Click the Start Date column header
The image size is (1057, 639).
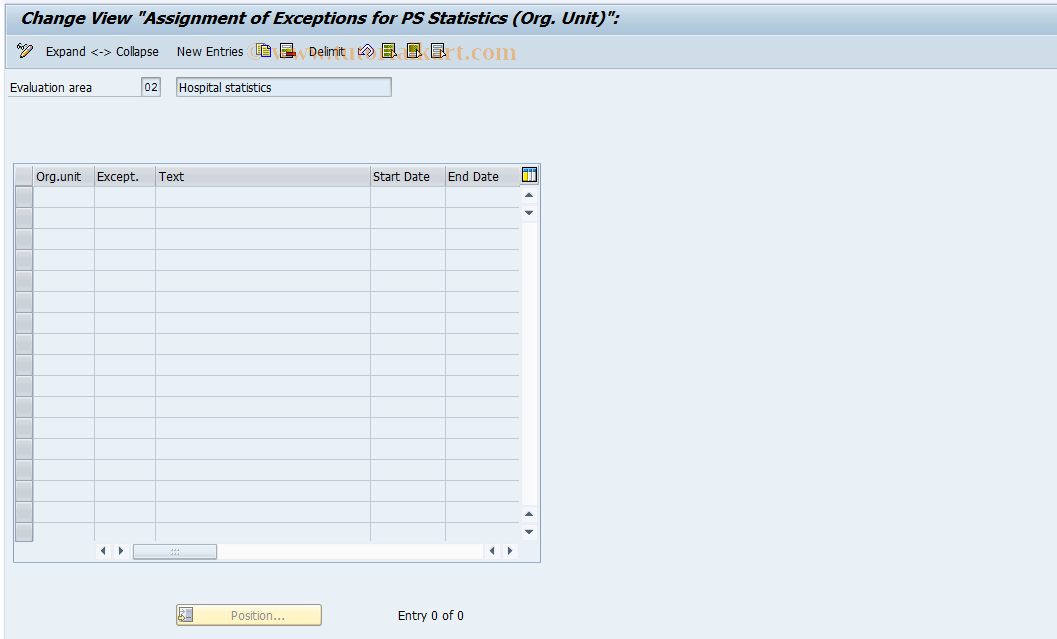click(x=408, y=177)
